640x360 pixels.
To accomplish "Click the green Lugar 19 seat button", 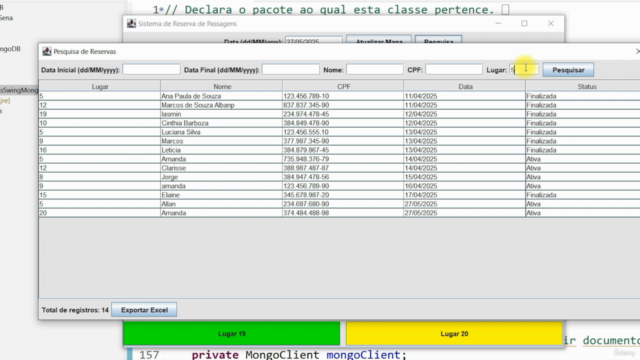I will pyautogui.click(x=231, y=333).
